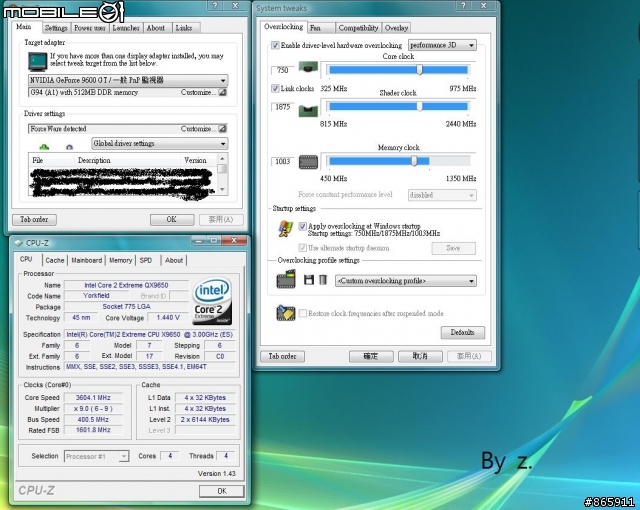Open the Power user tab

90,28
